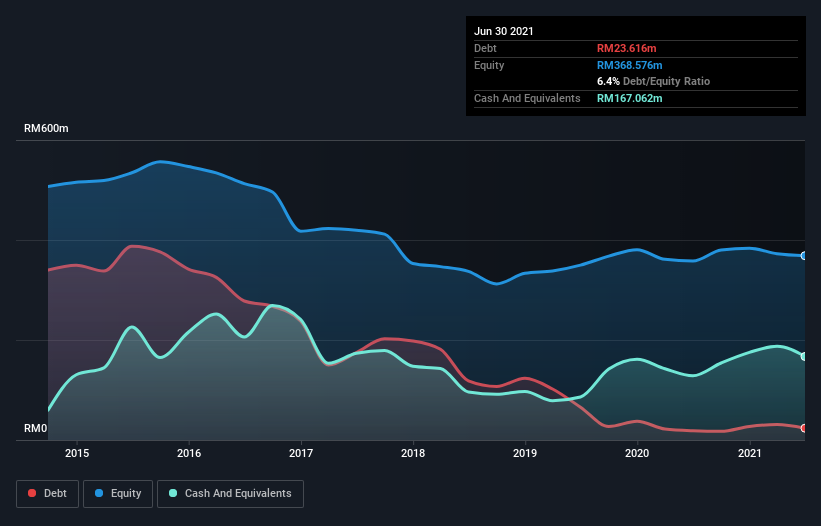The width and height of the screenshot is (821, 526).
Task: Click the Debt label in tooltip
Action: pos(485,48)
